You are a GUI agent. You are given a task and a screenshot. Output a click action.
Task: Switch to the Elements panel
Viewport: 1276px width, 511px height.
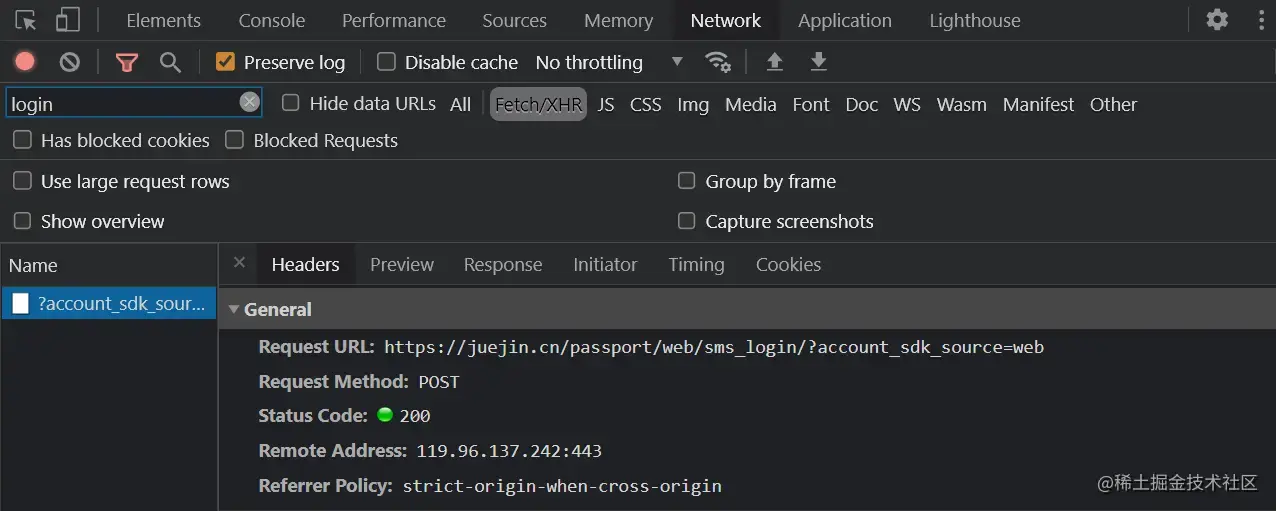pos(163,20)
